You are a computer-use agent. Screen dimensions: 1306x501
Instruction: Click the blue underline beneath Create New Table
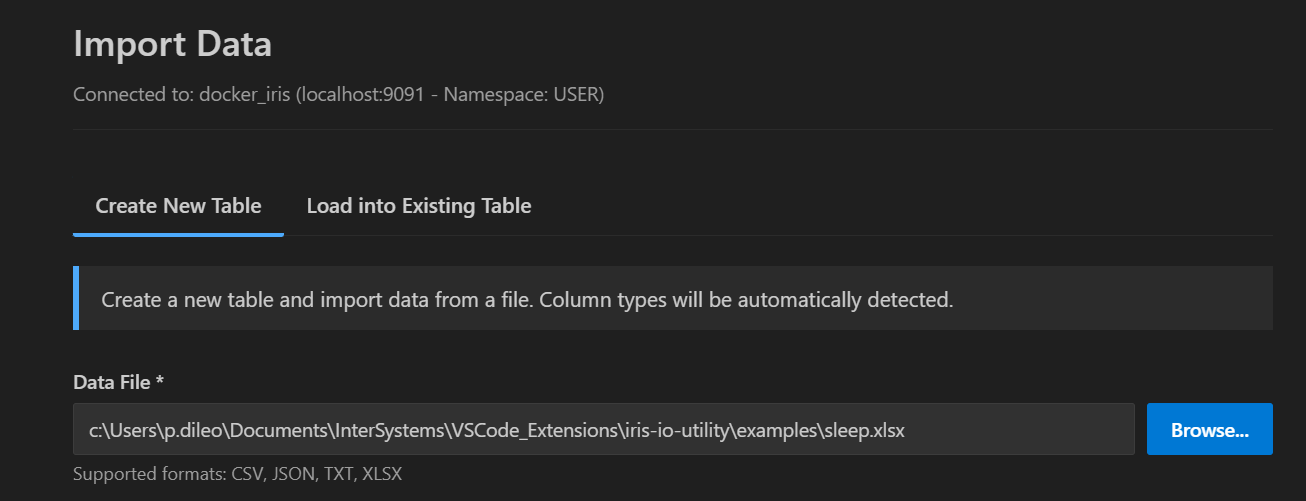pos(178,235)
